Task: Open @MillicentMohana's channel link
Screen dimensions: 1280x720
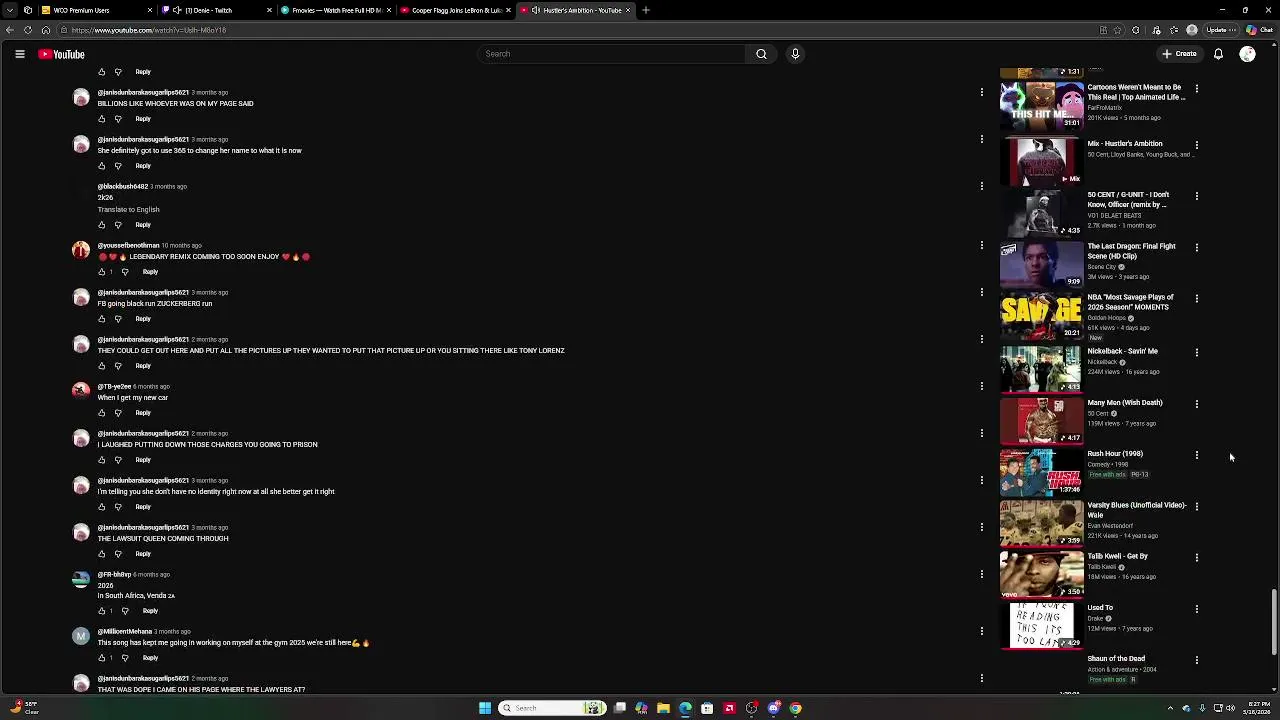Action: click(124, 632)
